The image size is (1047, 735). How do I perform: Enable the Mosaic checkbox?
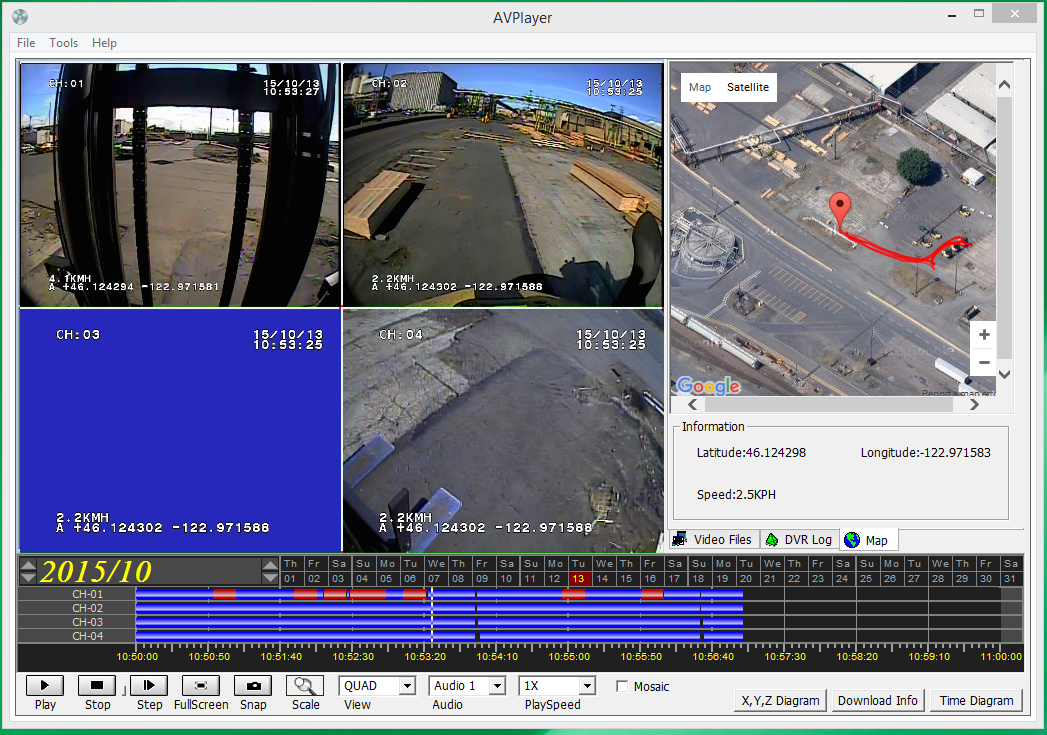tap(622, 686)
